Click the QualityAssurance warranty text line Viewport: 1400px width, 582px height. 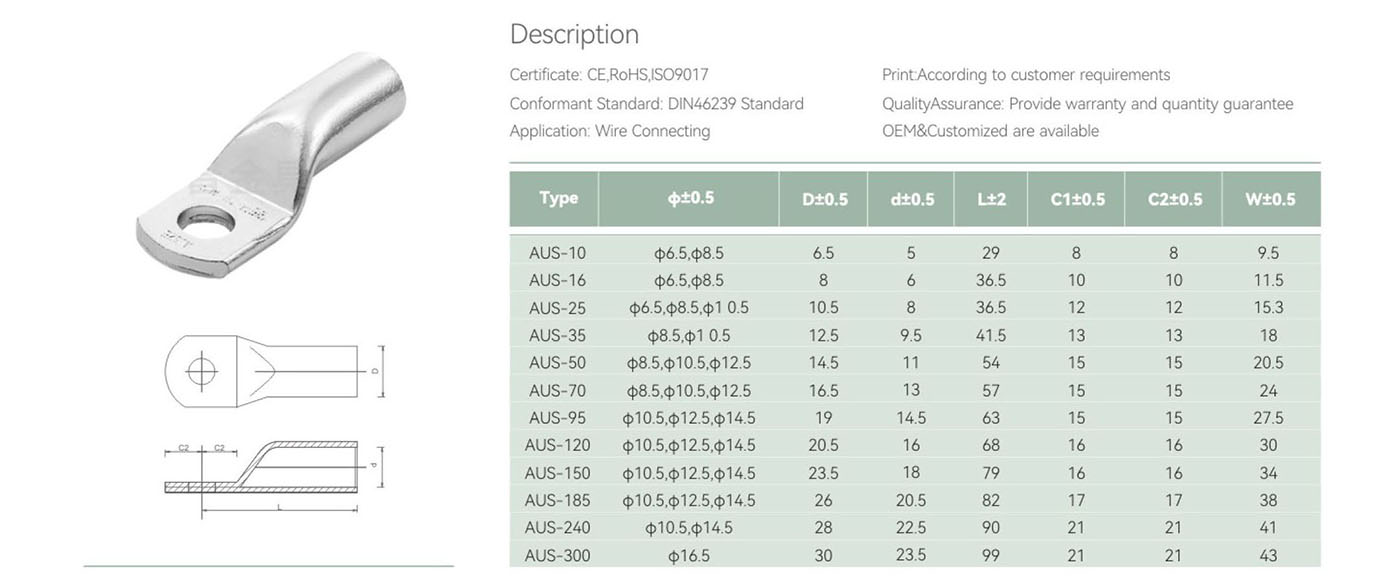click(x=1087, y=104)
